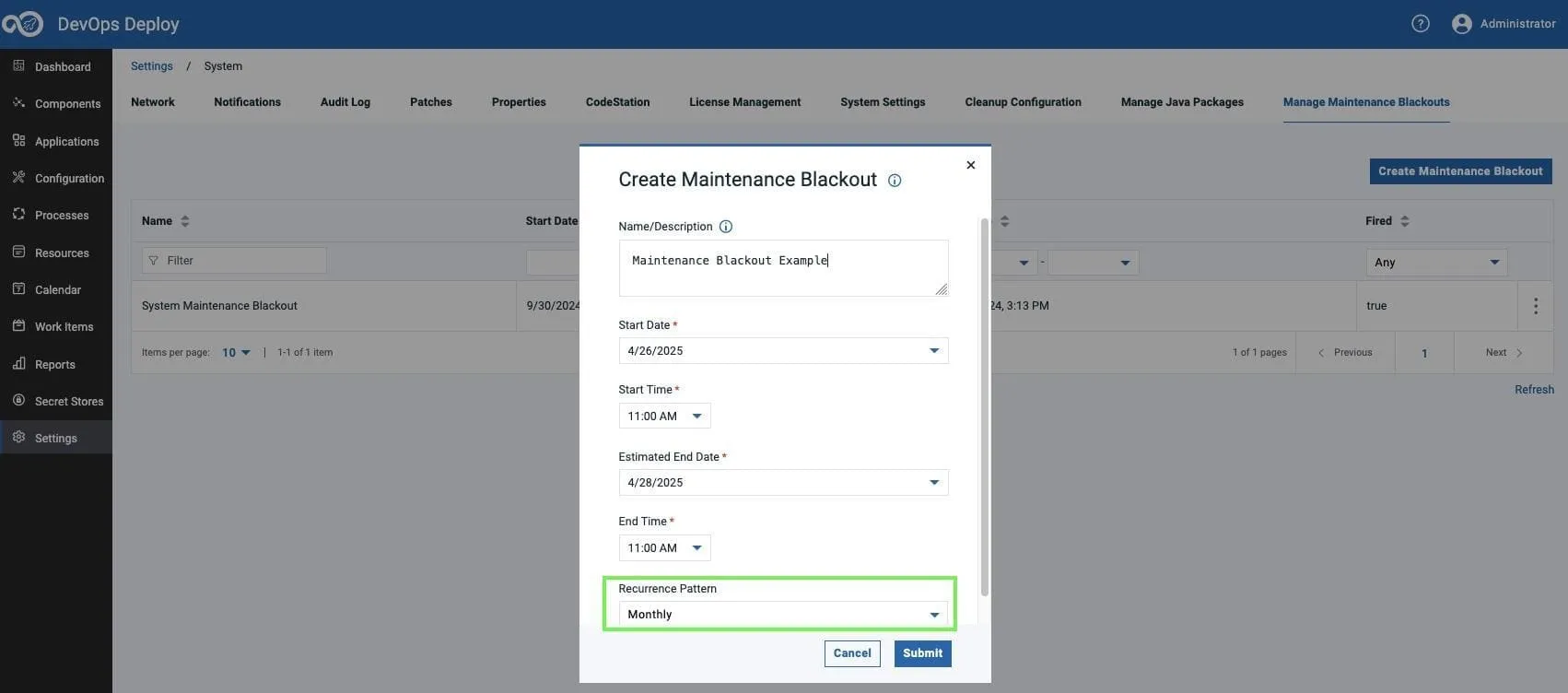Screen dimensions: 1568x693
Task: Open the System Settings tab
Action: click(x=883, y=102)
